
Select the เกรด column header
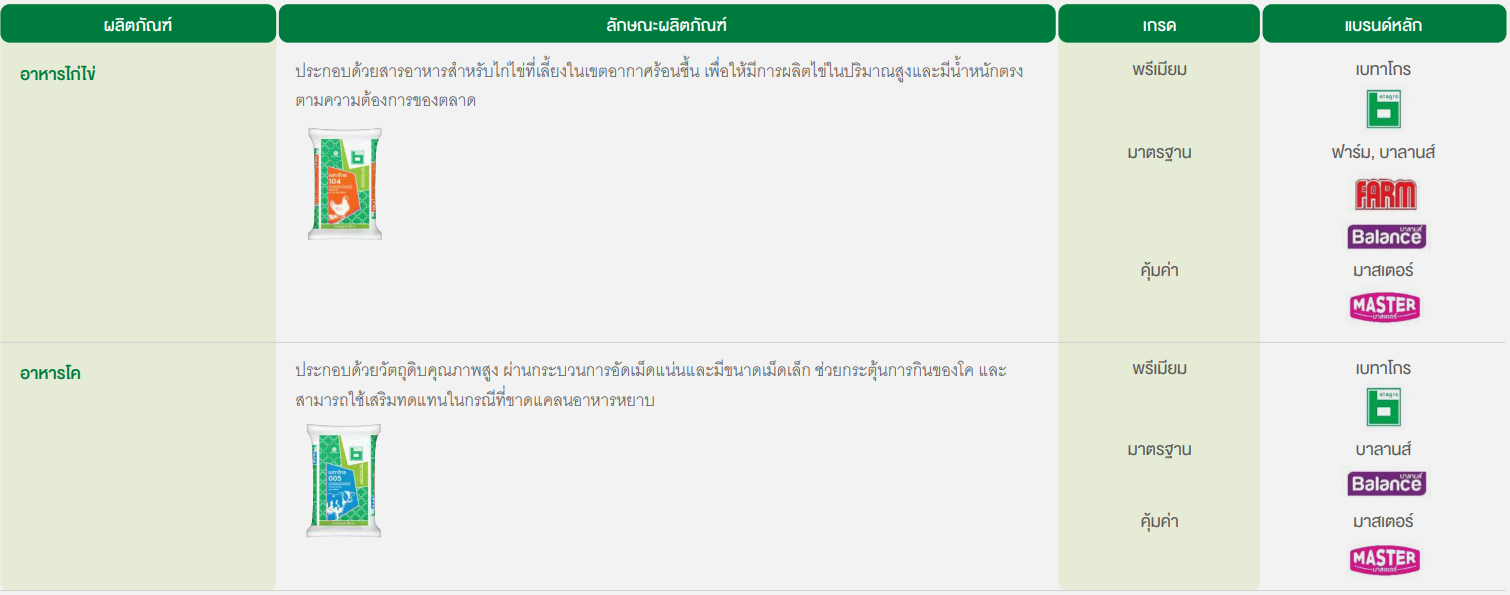click(1159, 24)
